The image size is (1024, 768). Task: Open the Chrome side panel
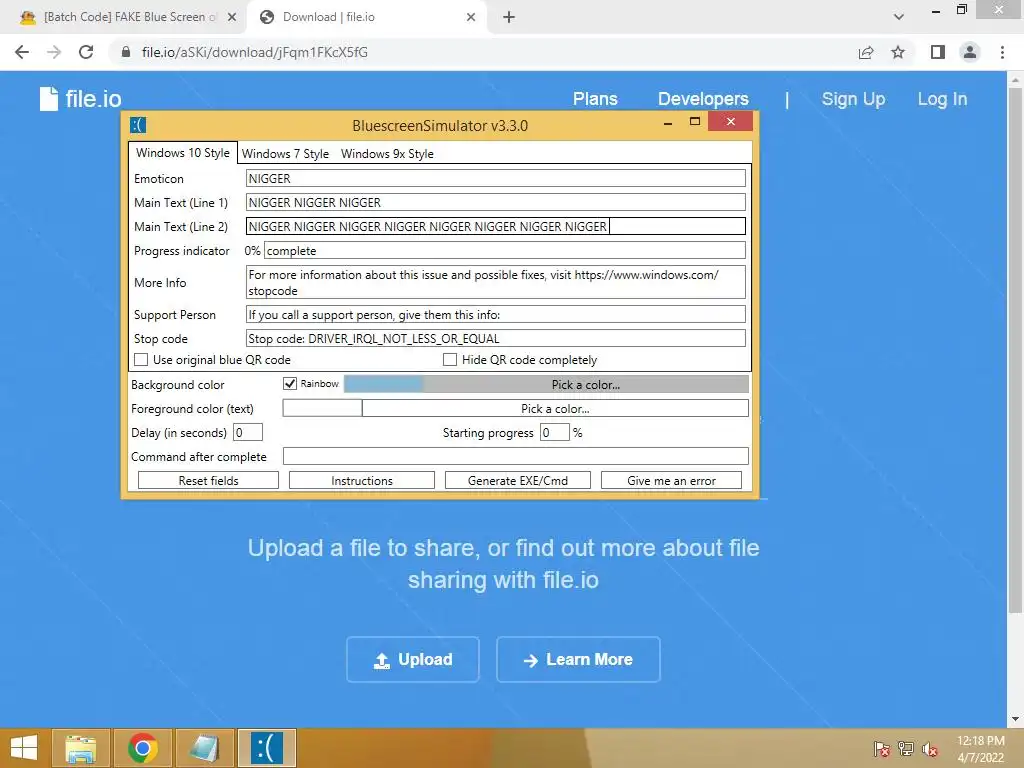click(x=938, y=52)
